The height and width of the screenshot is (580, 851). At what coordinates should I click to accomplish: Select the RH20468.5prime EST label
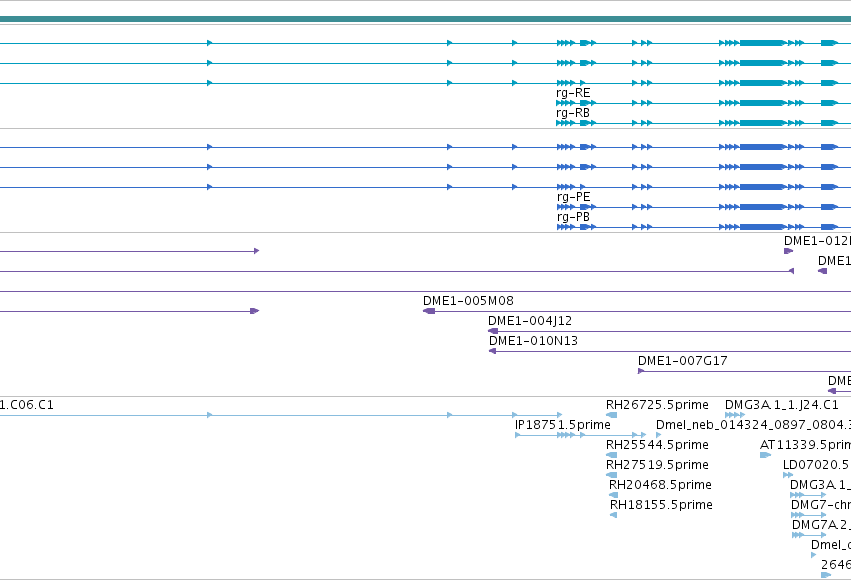click(661, 485)
